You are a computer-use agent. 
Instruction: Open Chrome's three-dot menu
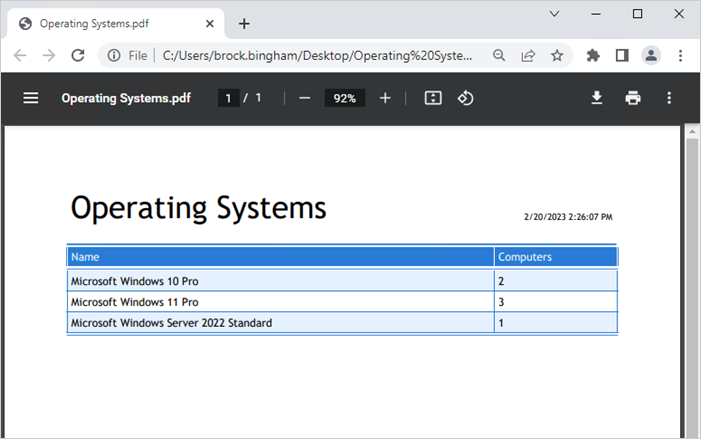(x=680, y=55)
